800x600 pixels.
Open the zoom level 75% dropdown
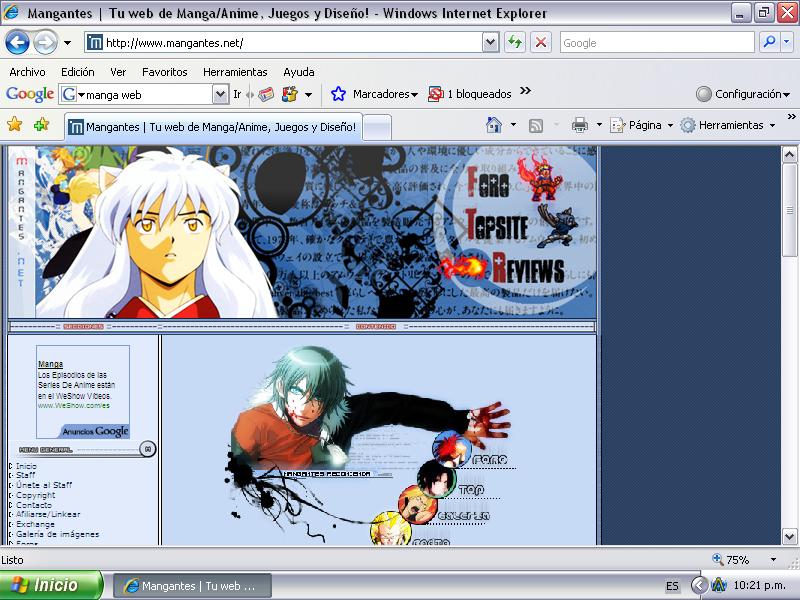pos(773,560)
